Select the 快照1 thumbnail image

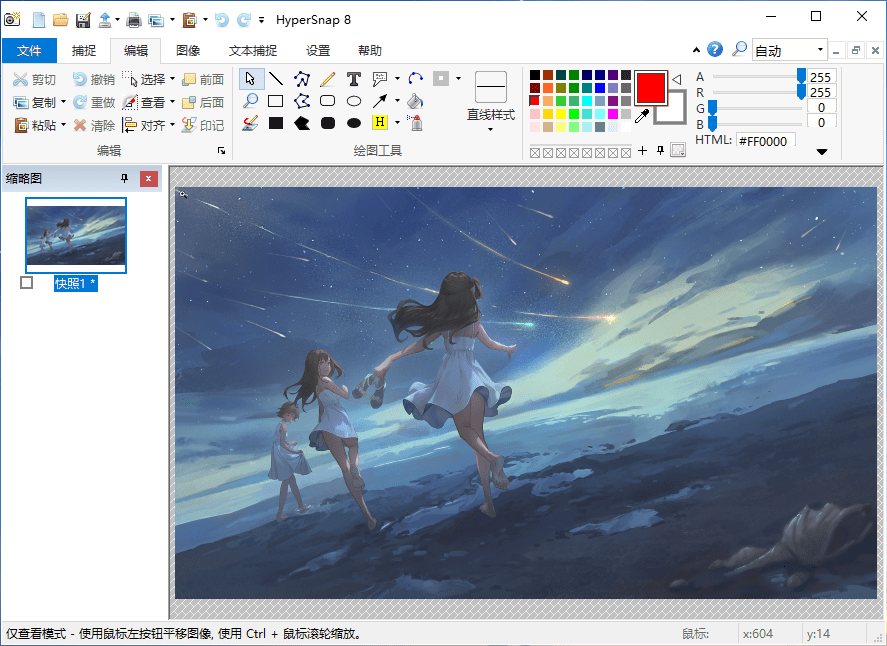[76, 235]
